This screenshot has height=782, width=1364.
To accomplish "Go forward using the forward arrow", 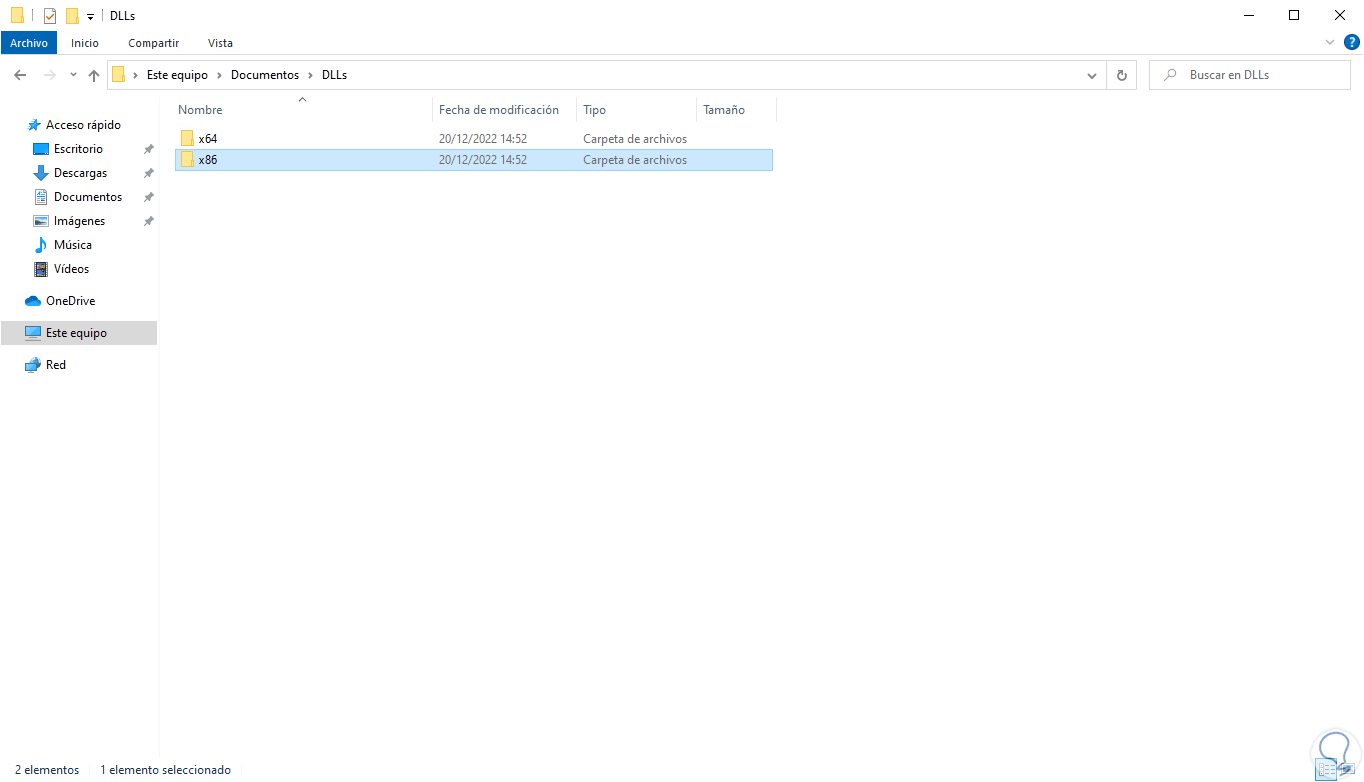I will [49, 75].
